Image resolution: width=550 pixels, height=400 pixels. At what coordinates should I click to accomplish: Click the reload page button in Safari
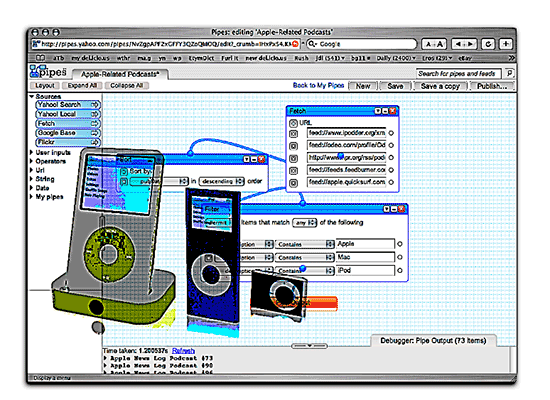point(488,44)
